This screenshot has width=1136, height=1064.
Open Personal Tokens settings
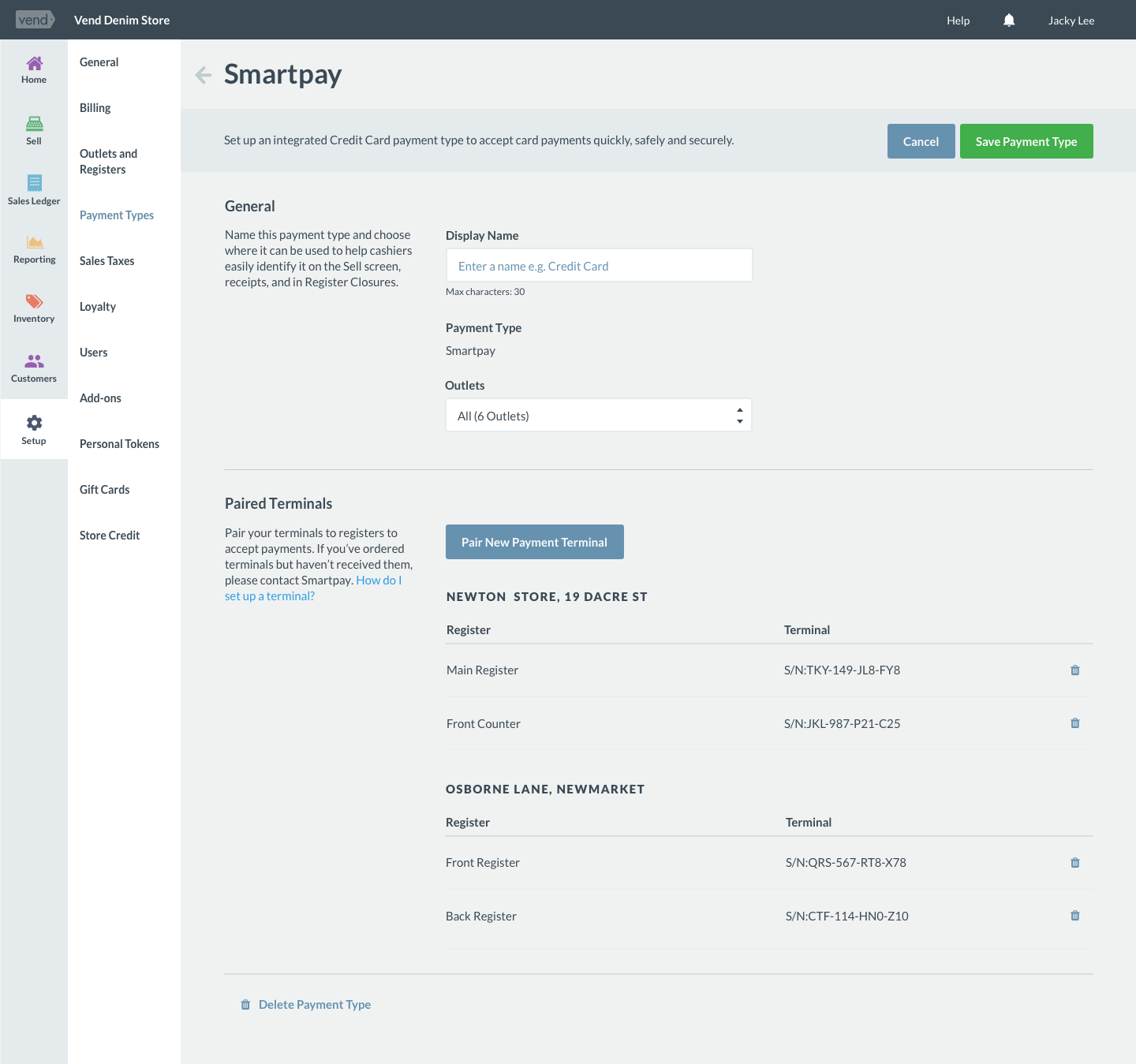[120, 444]
